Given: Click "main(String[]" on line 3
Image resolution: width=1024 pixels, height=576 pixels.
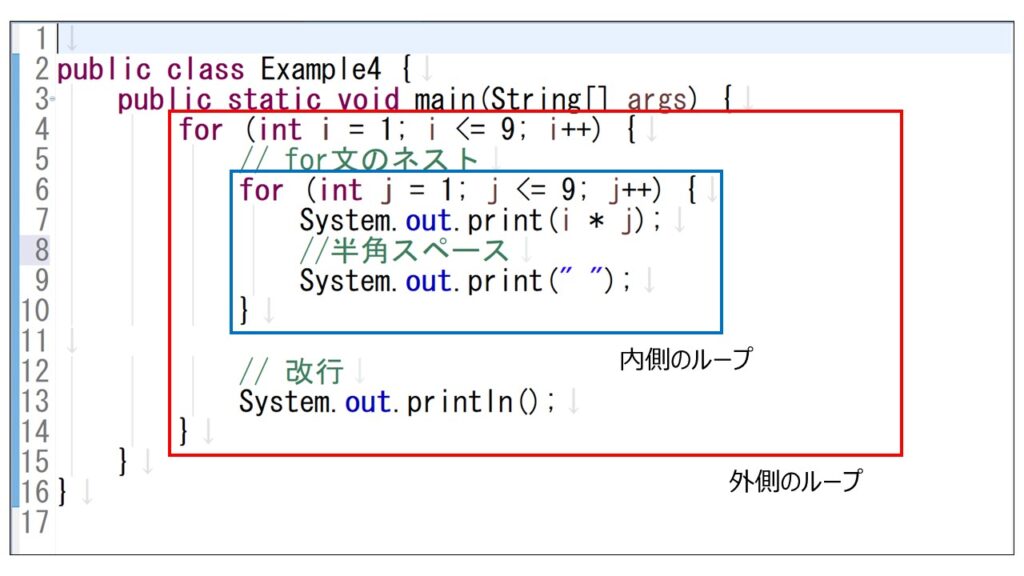Looking at the screenshot, I should [511, 99].
